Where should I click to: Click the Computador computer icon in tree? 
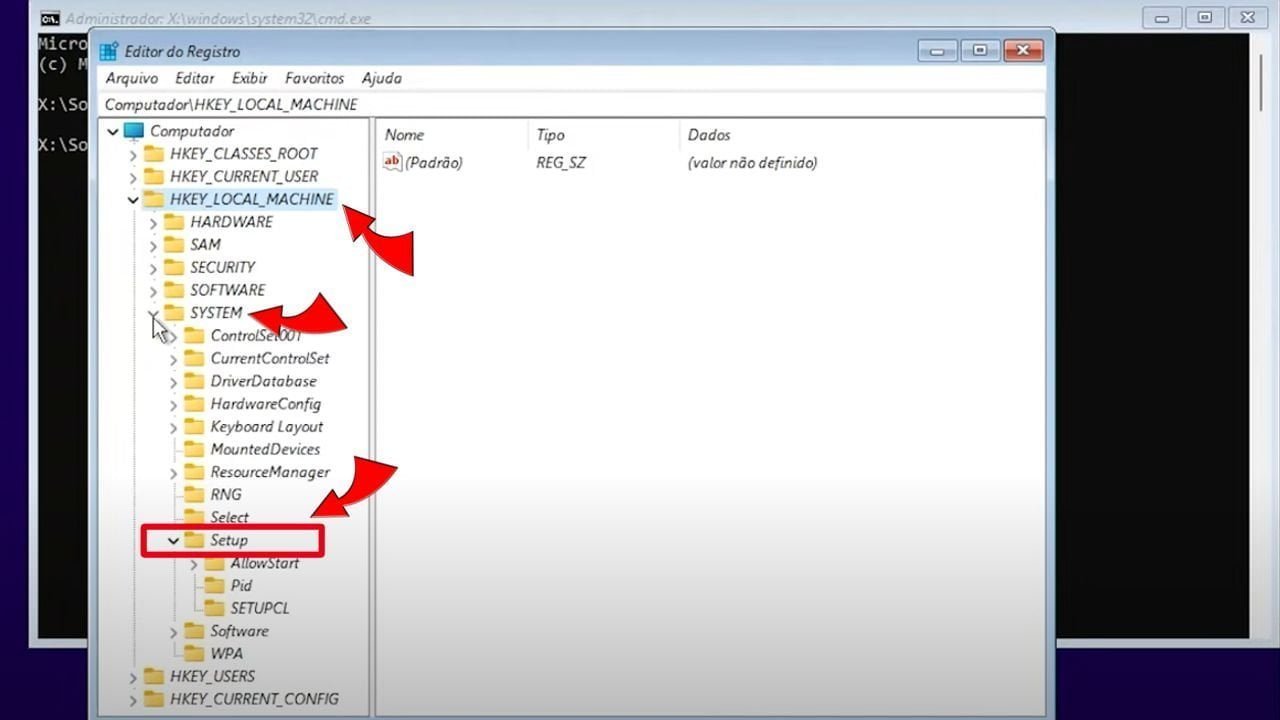pos(134,131)
